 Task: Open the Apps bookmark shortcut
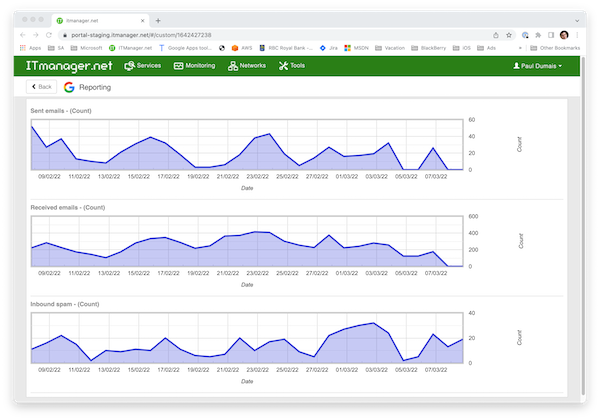click(x=30, y=48)
